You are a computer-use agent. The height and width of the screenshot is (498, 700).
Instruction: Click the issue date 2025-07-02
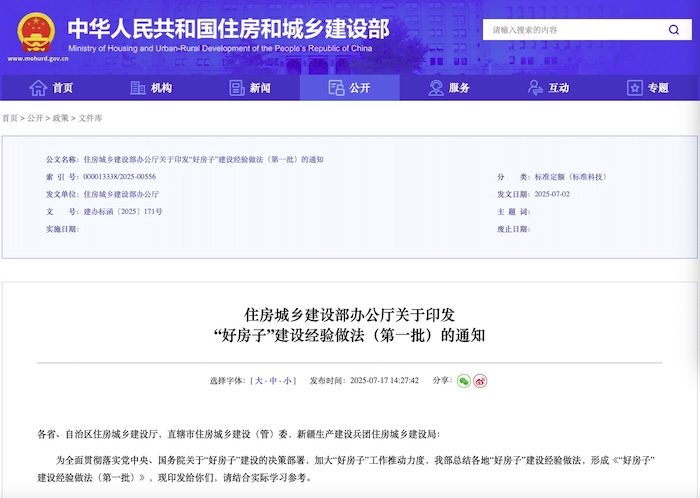click(x=552, y=194)
